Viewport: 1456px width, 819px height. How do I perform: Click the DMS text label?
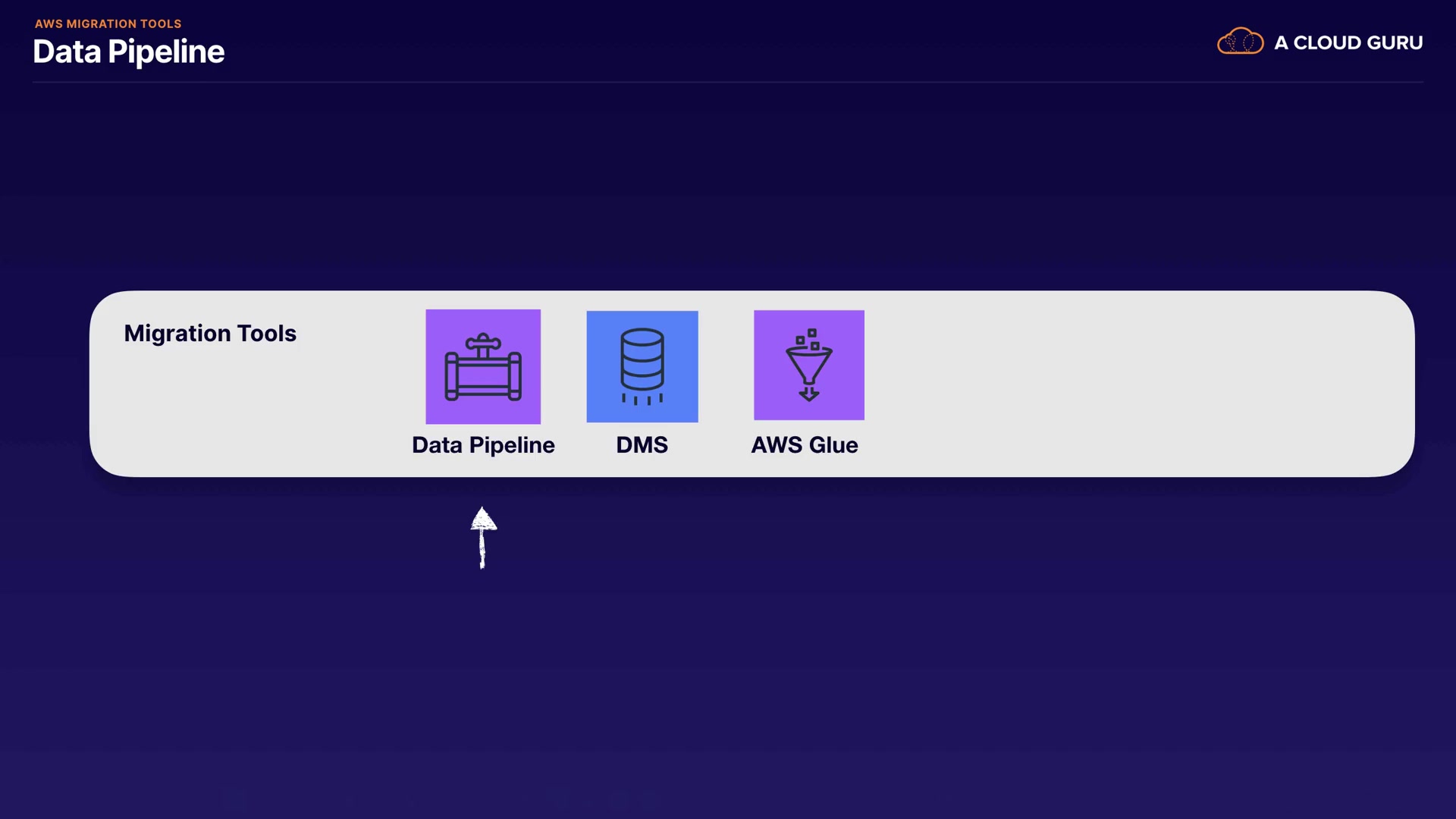click(x=642, y=445)
